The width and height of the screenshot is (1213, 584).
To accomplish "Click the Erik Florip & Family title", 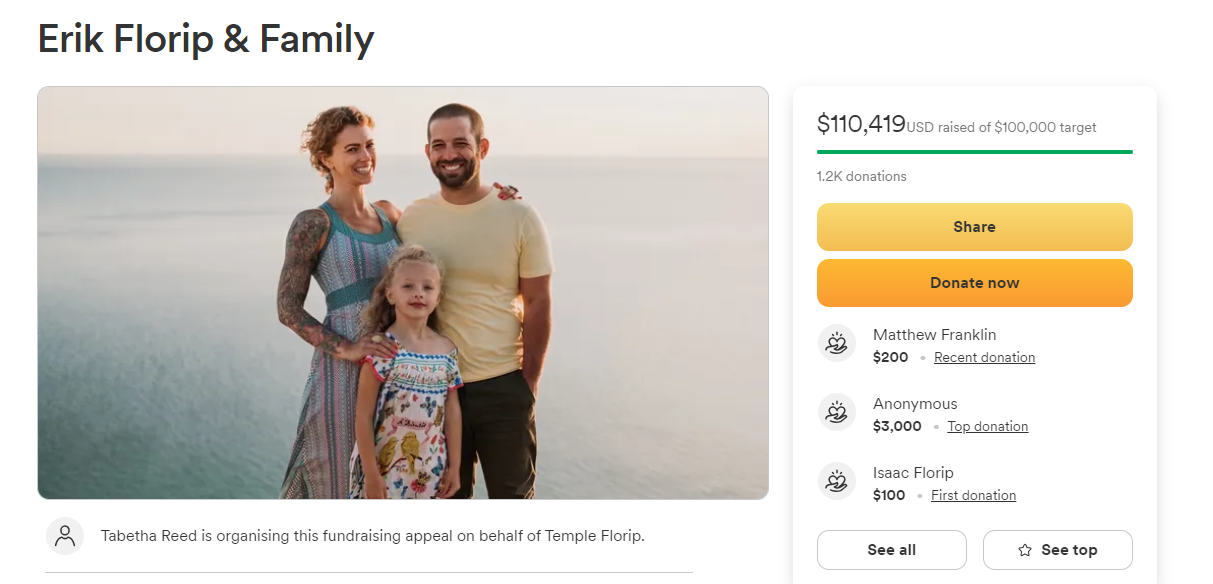I will click(206, 39).
